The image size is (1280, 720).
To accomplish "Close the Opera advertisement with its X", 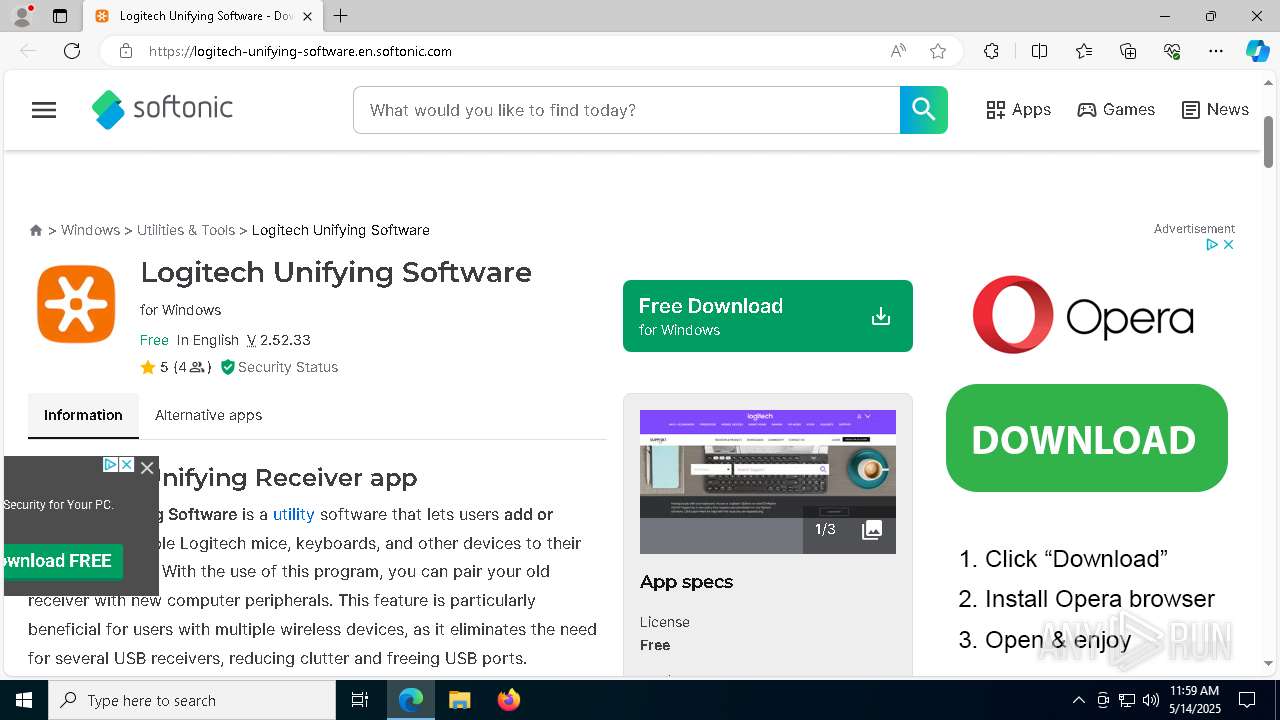I will [1229, 244].
